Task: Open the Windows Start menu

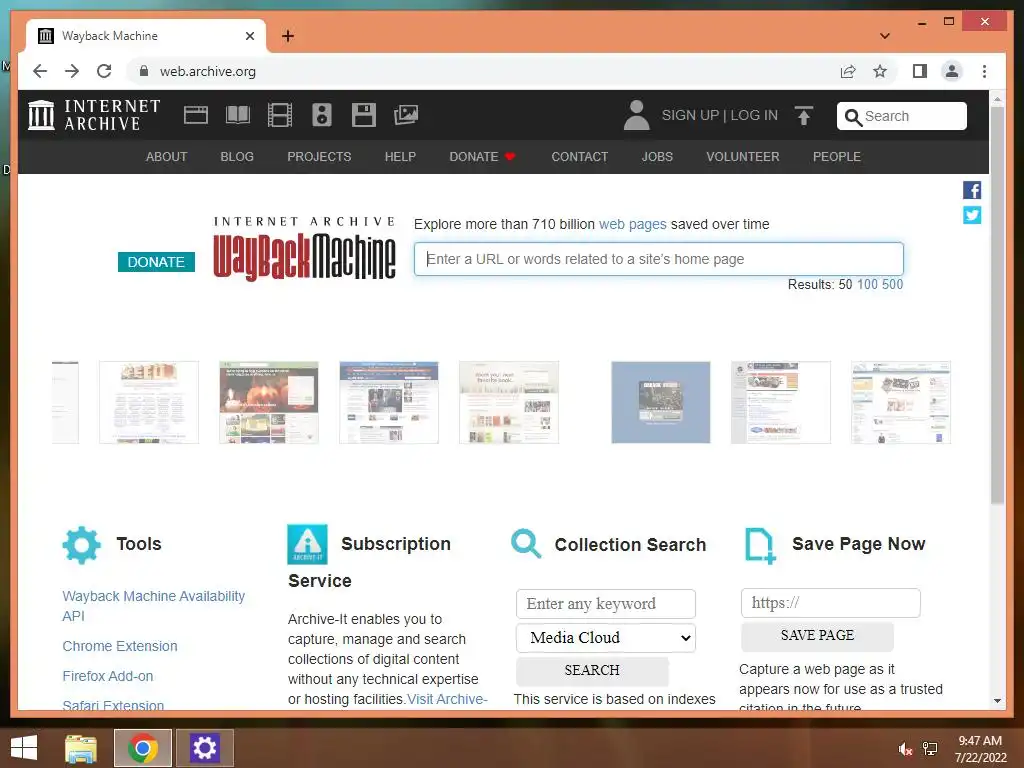Action: (24, 748)
